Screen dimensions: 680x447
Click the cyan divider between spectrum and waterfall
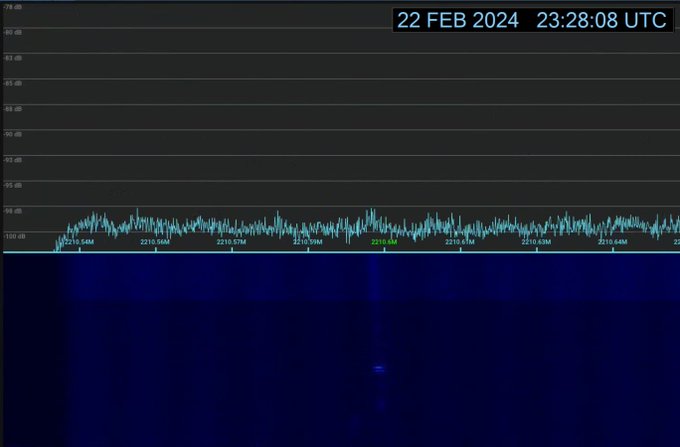340,252
